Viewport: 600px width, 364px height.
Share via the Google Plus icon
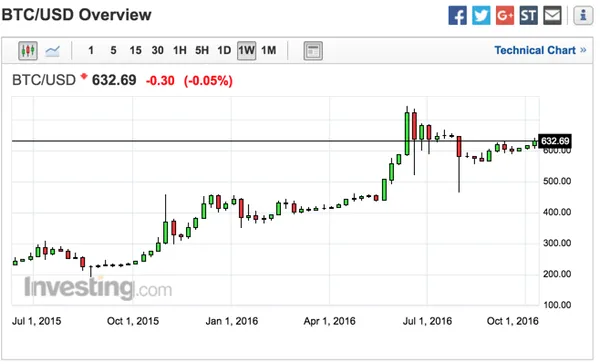(505, 16)
